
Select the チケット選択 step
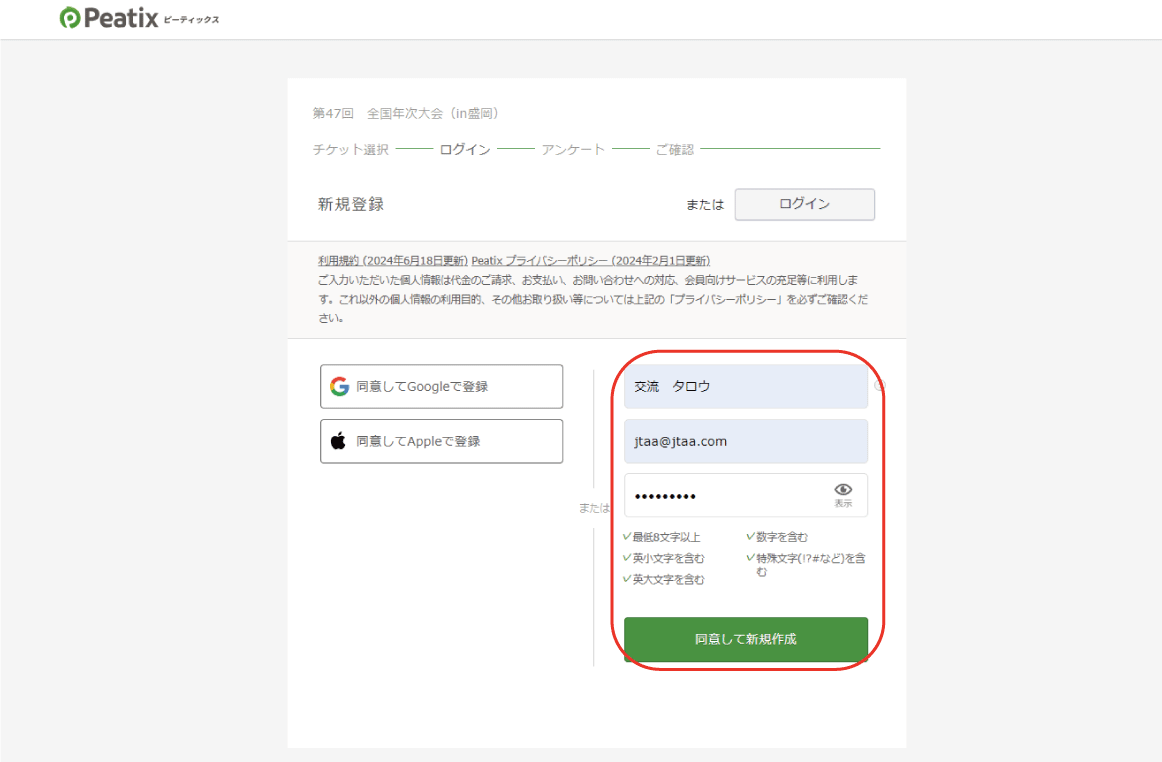coord(351,149)
